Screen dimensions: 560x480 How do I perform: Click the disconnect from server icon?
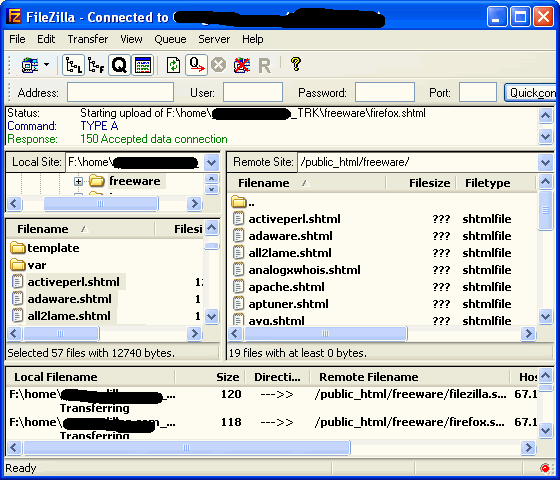(241, 65)
